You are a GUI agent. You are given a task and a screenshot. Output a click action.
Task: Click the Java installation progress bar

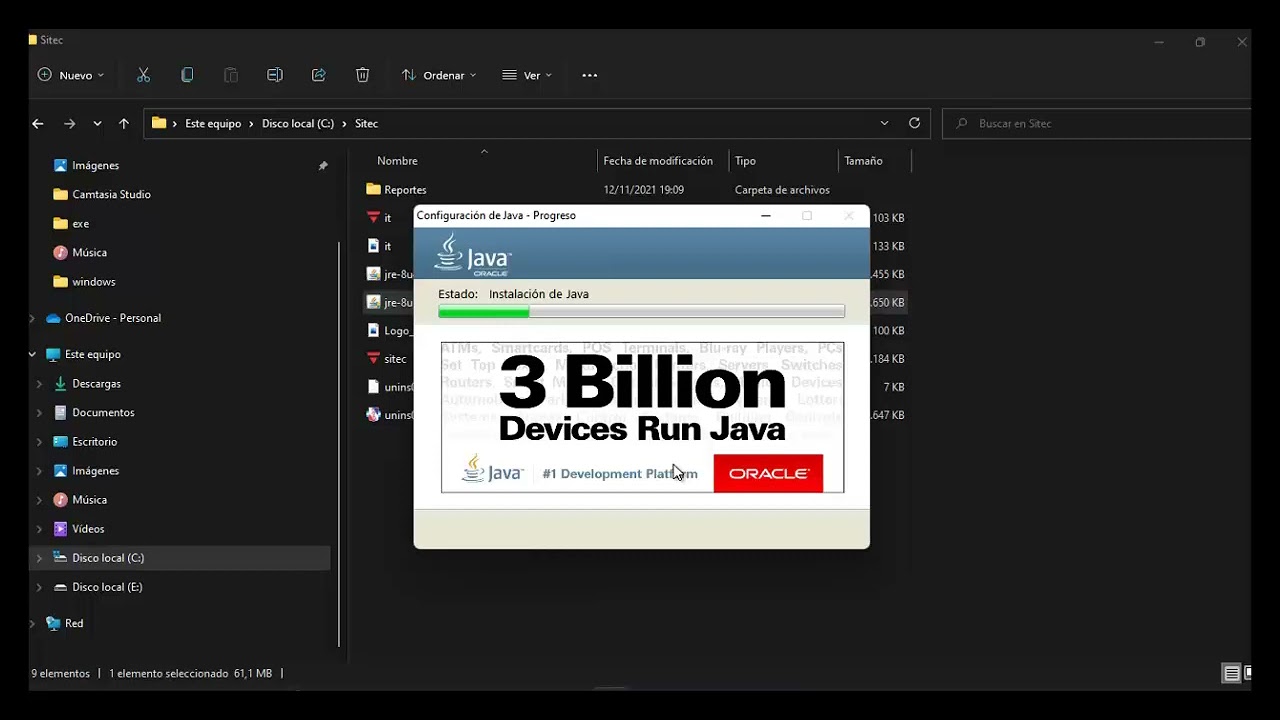coord(641,312)
